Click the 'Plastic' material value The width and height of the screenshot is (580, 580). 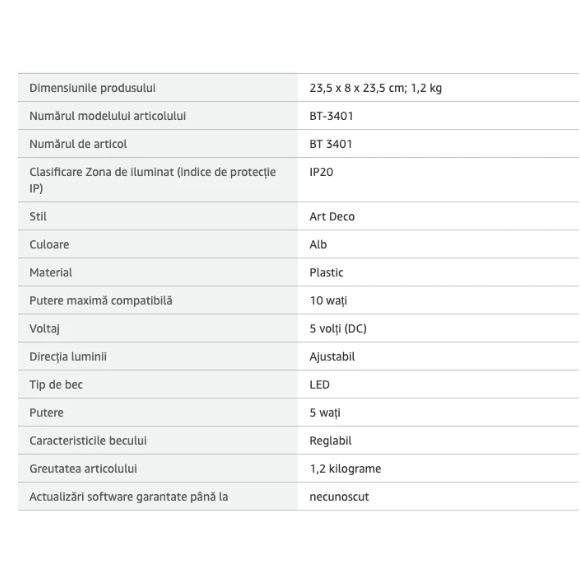(x=326, y=273)
